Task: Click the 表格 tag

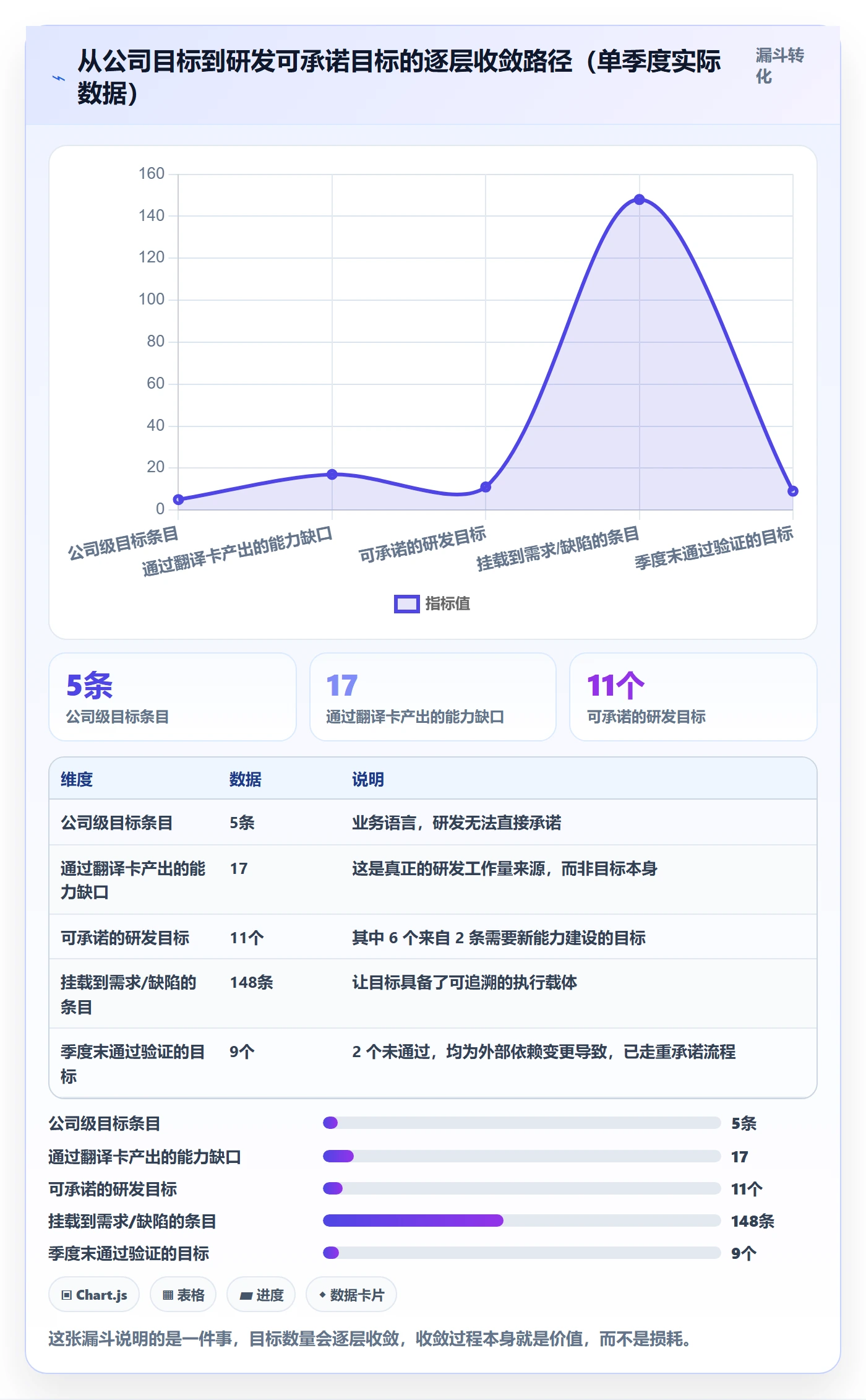Action: [x=183, y=1295]
